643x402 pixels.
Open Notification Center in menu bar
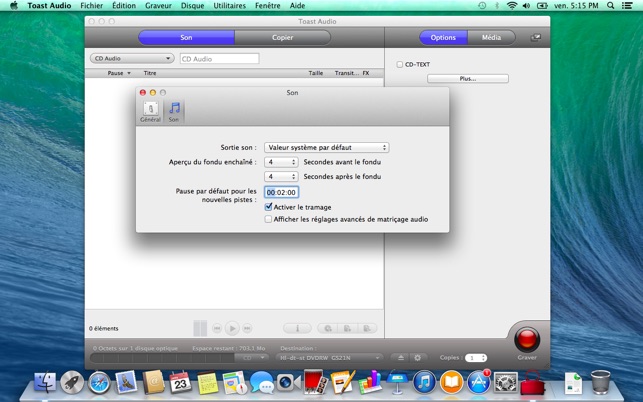point(627,5)
